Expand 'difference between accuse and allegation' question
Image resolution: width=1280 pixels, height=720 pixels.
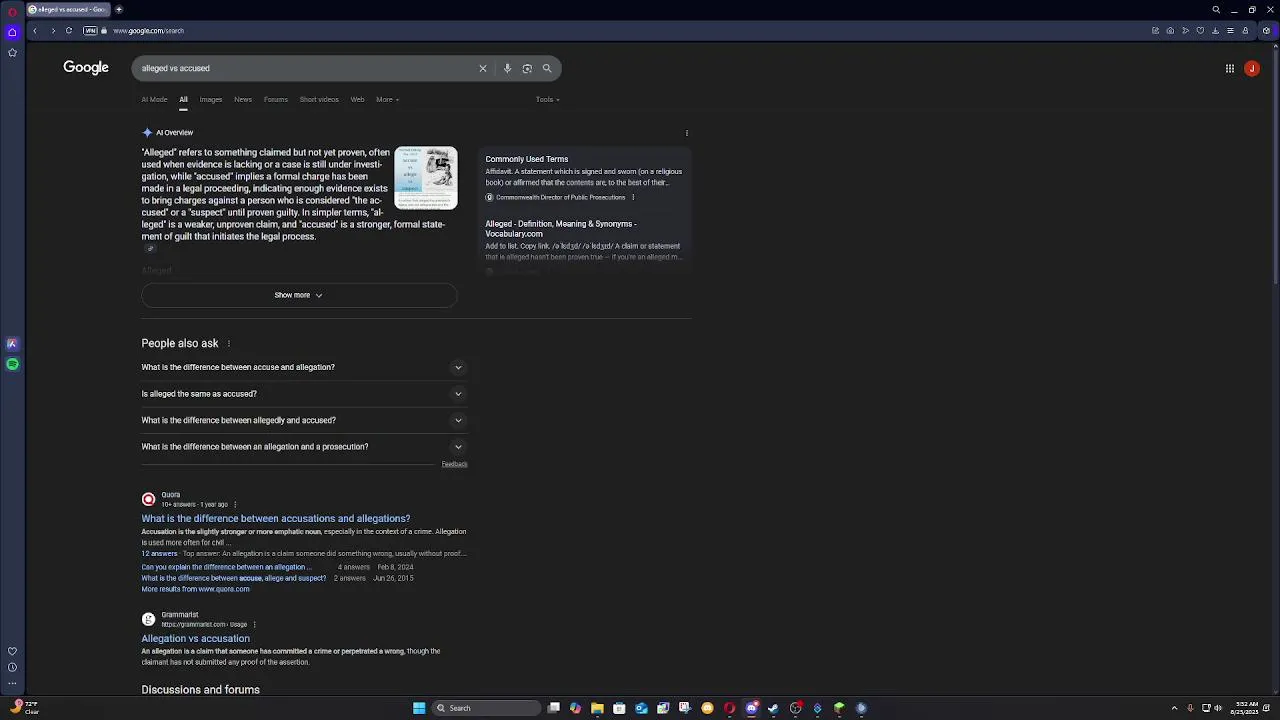coord(302,367)
